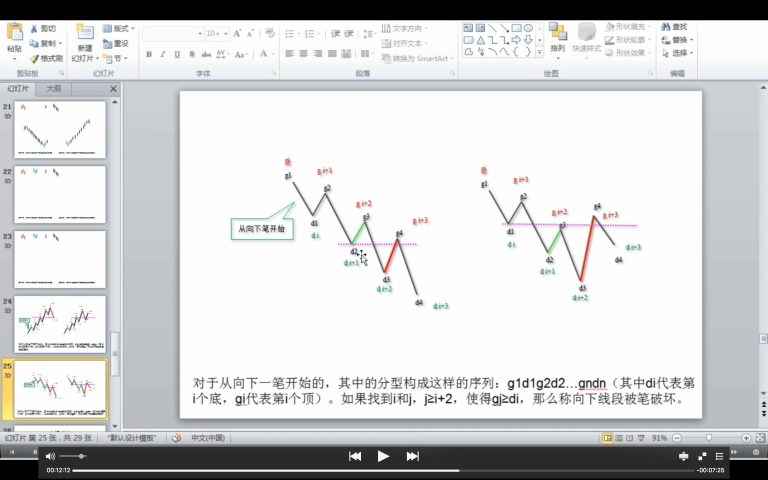Mute the video player volume icon
This screenshot has height=480, width=768.
tap(51, 456)
